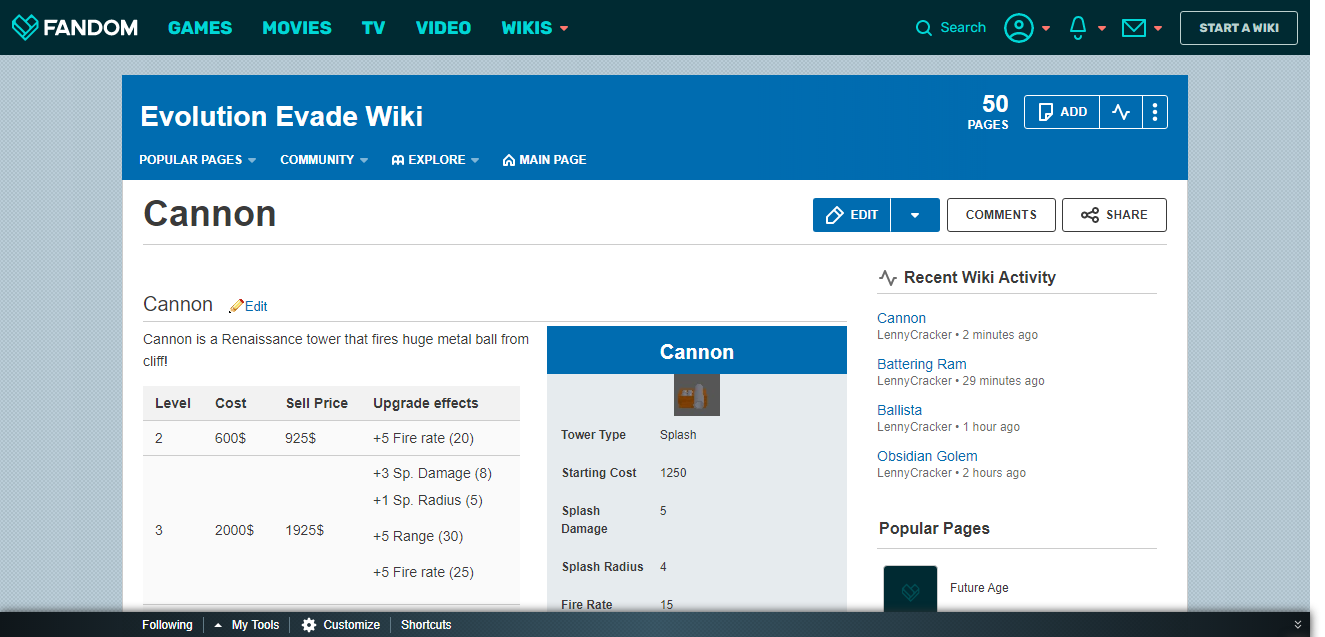Click the Starting Cost value 1250

coord(673,473)
